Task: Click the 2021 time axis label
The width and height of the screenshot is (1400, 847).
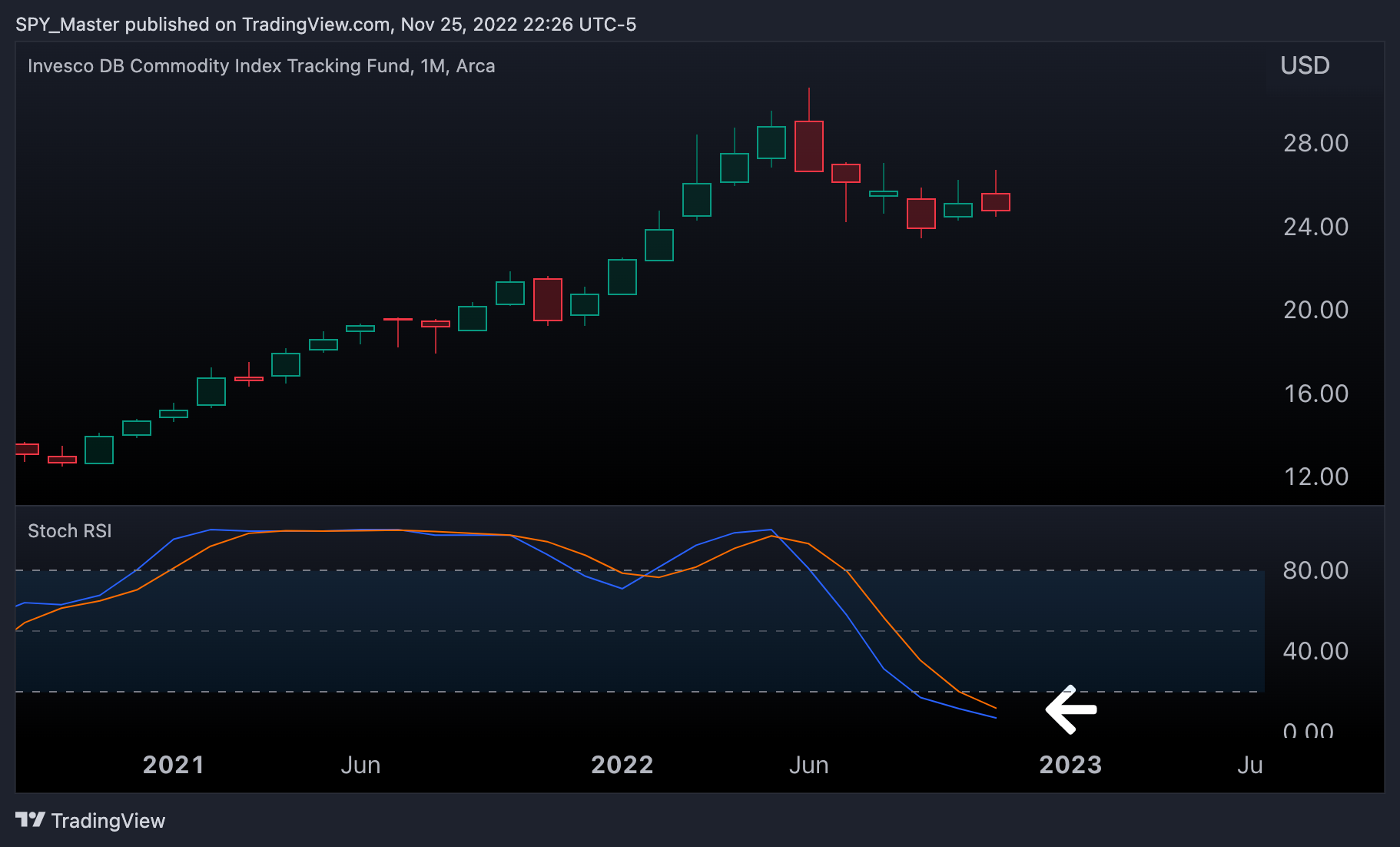Action: click(174, 765)
